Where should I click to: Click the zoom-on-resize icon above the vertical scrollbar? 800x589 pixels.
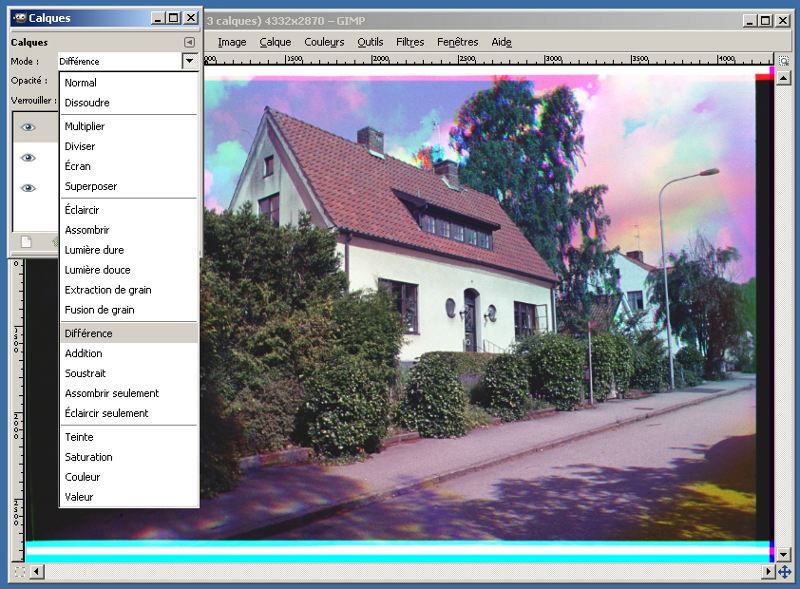coord(783,60)
